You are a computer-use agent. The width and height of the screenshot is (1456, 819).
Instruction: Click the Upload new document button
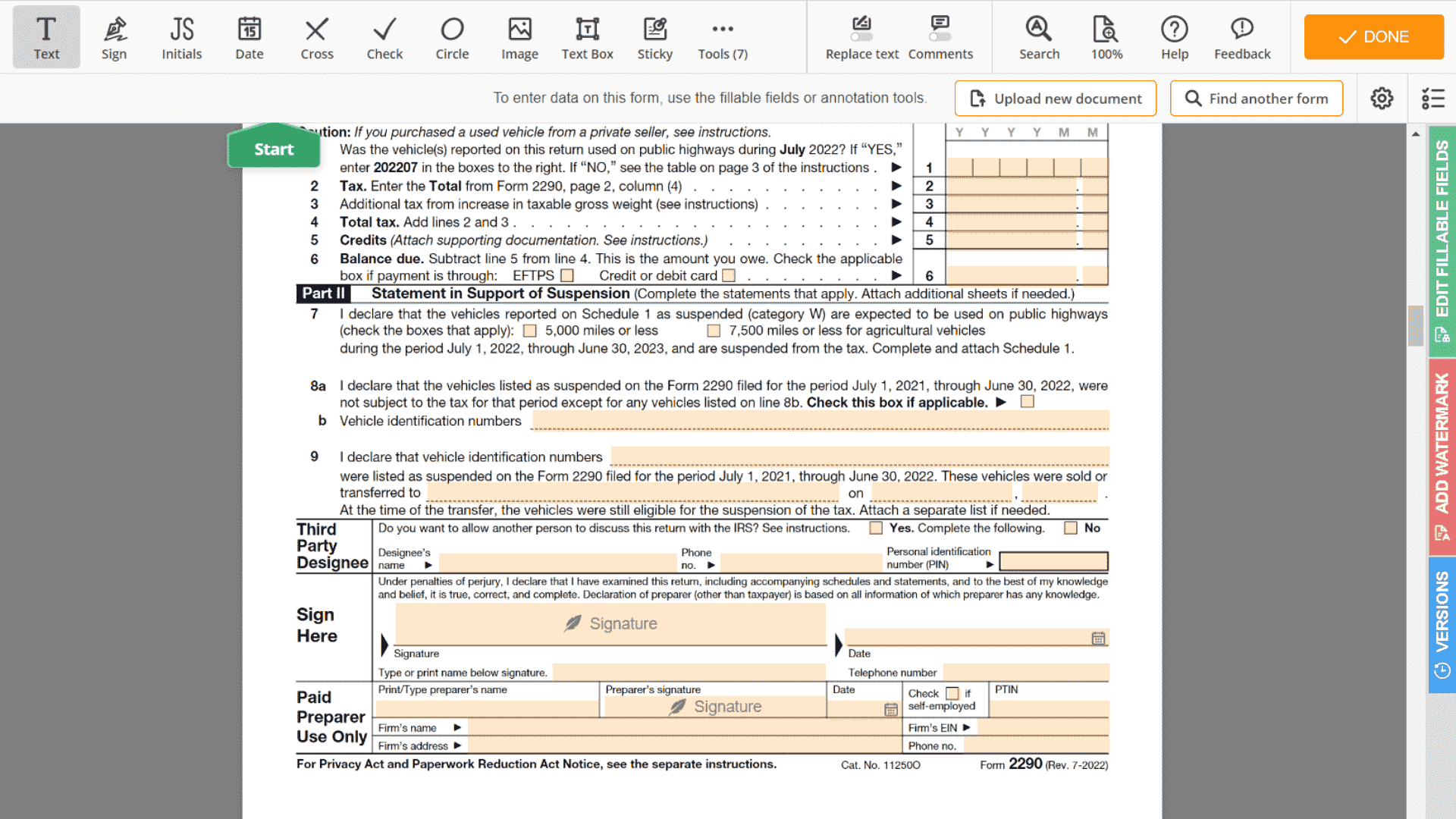[1055, 98]
